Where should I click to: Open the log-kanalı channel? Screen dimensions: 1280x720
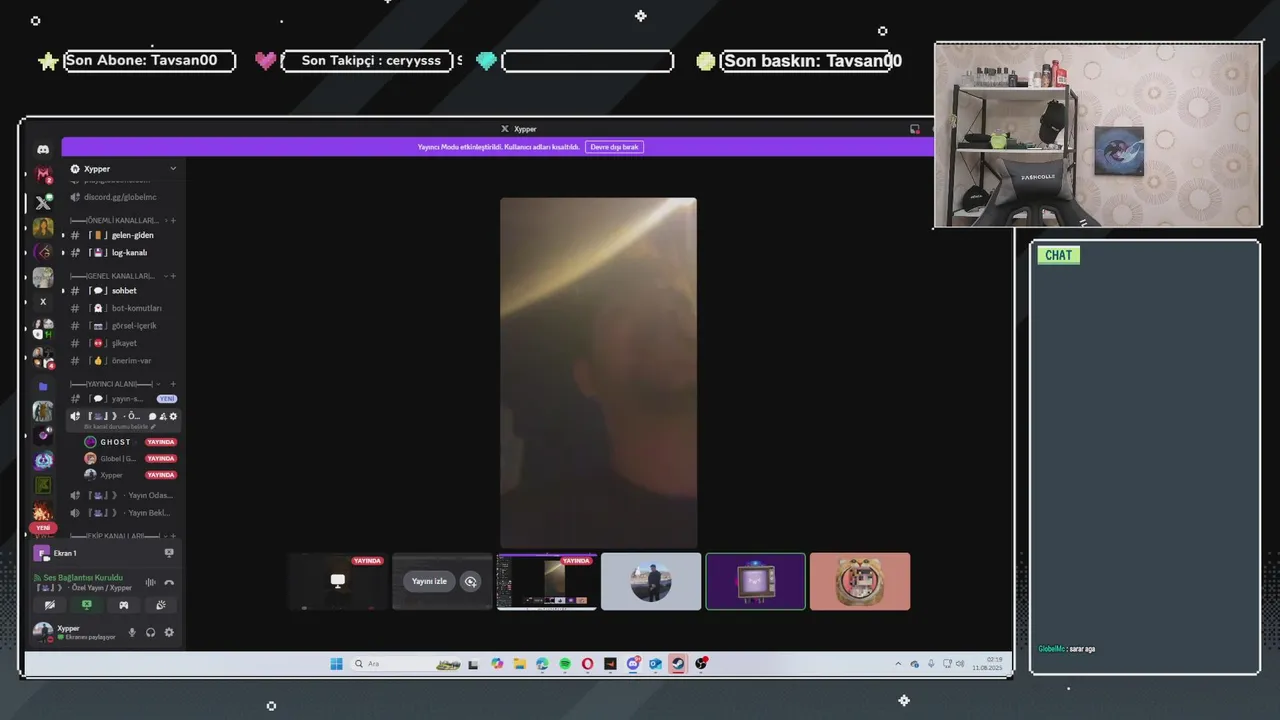123,253
